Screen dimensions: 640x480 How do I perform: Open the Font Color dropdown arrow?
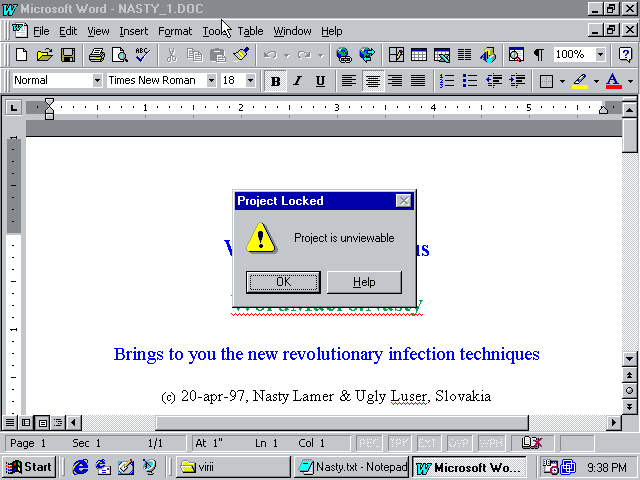630,81
